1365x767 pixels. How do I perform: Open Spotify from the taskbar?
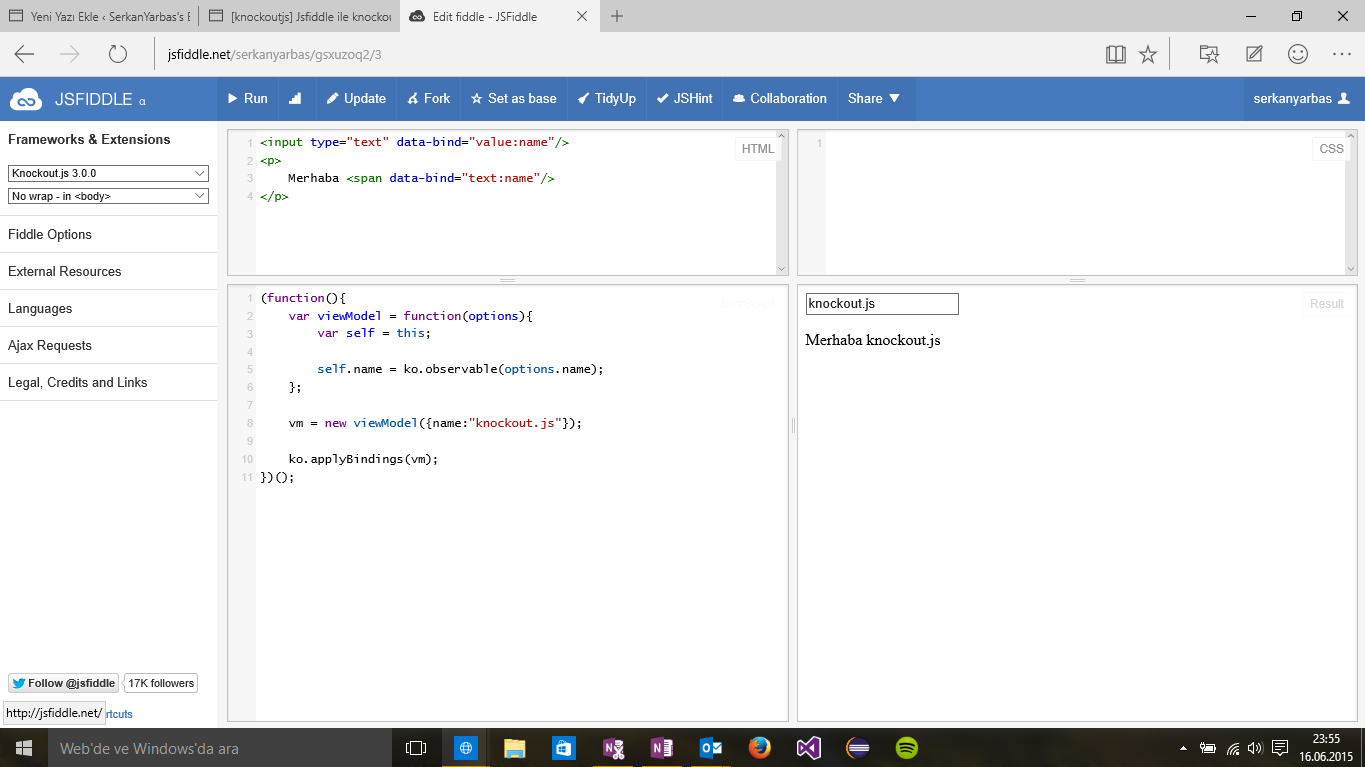[x=907, y=747]
